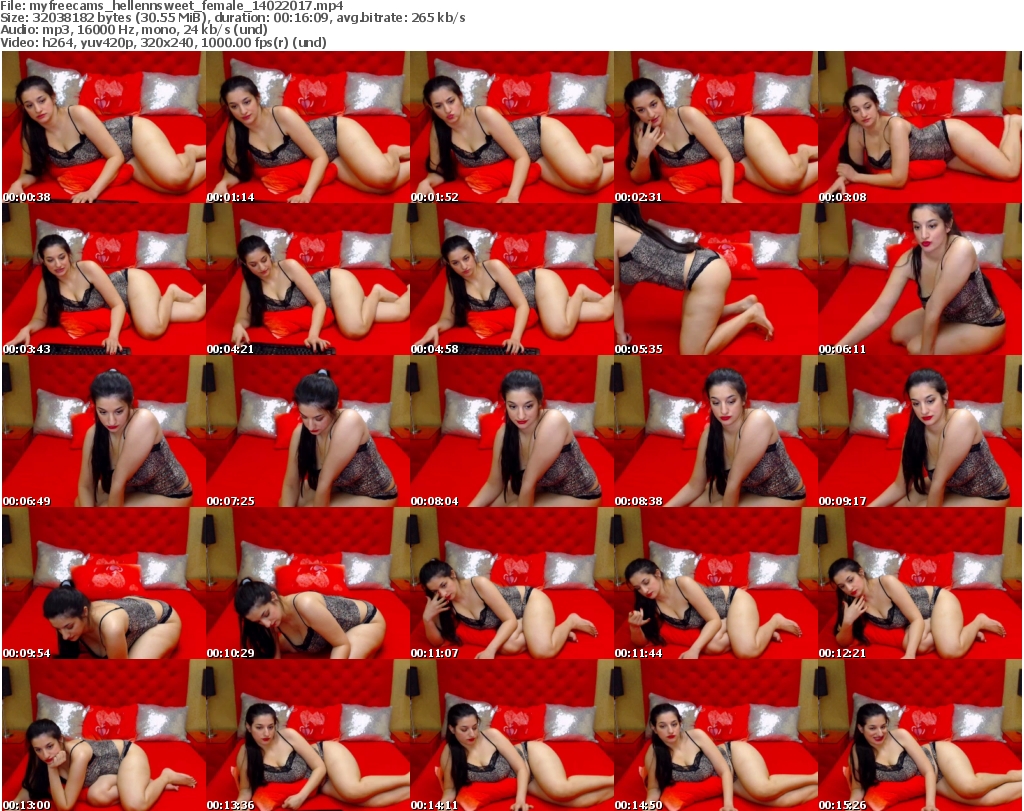Image resolution: width=1024 pixels, height=811 pixels.
Task: Pick the last frame at 00:15:26
Action: click(920, 735)
